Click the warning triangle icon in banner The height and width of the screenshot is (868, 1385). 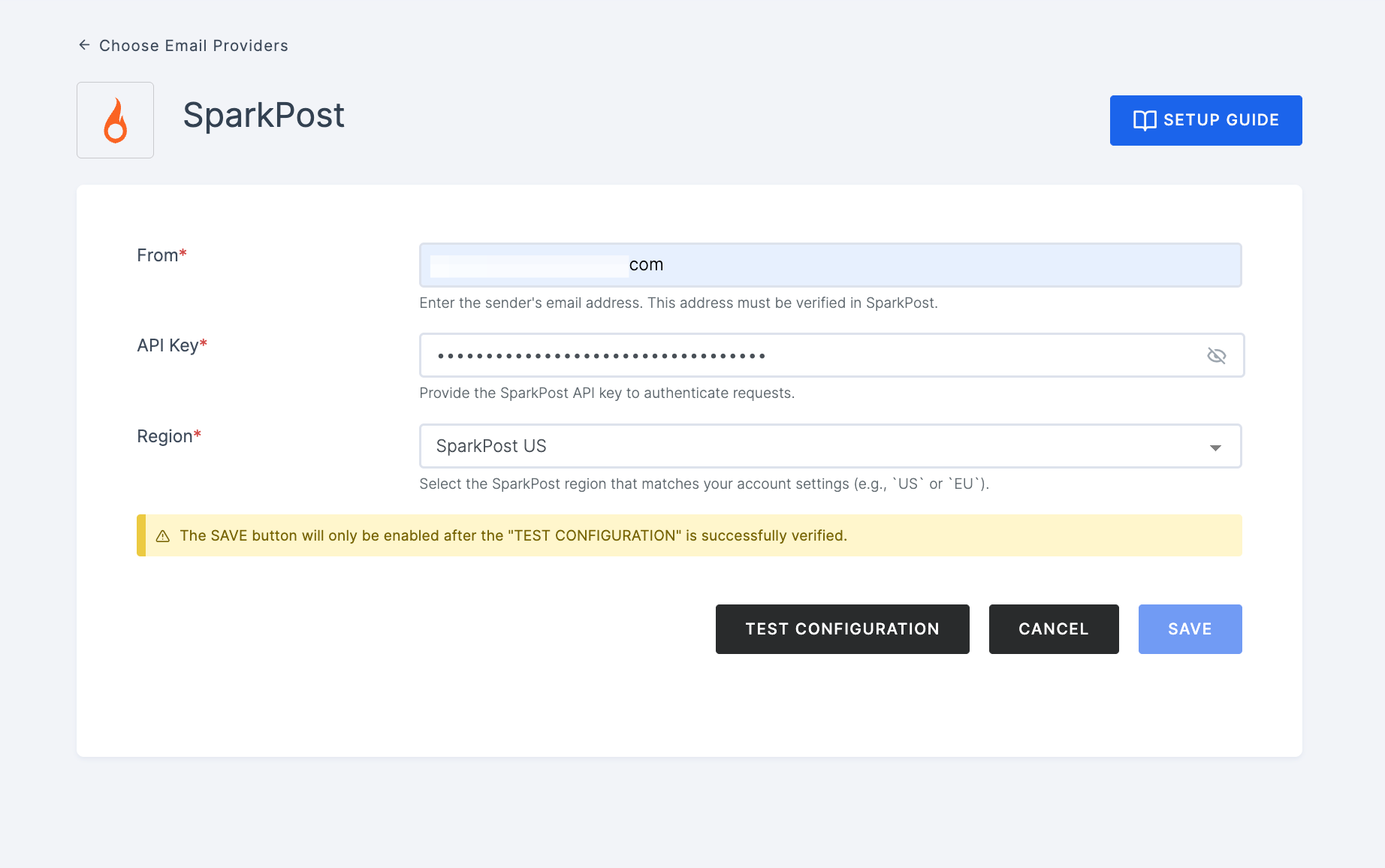tap(163, 536)
